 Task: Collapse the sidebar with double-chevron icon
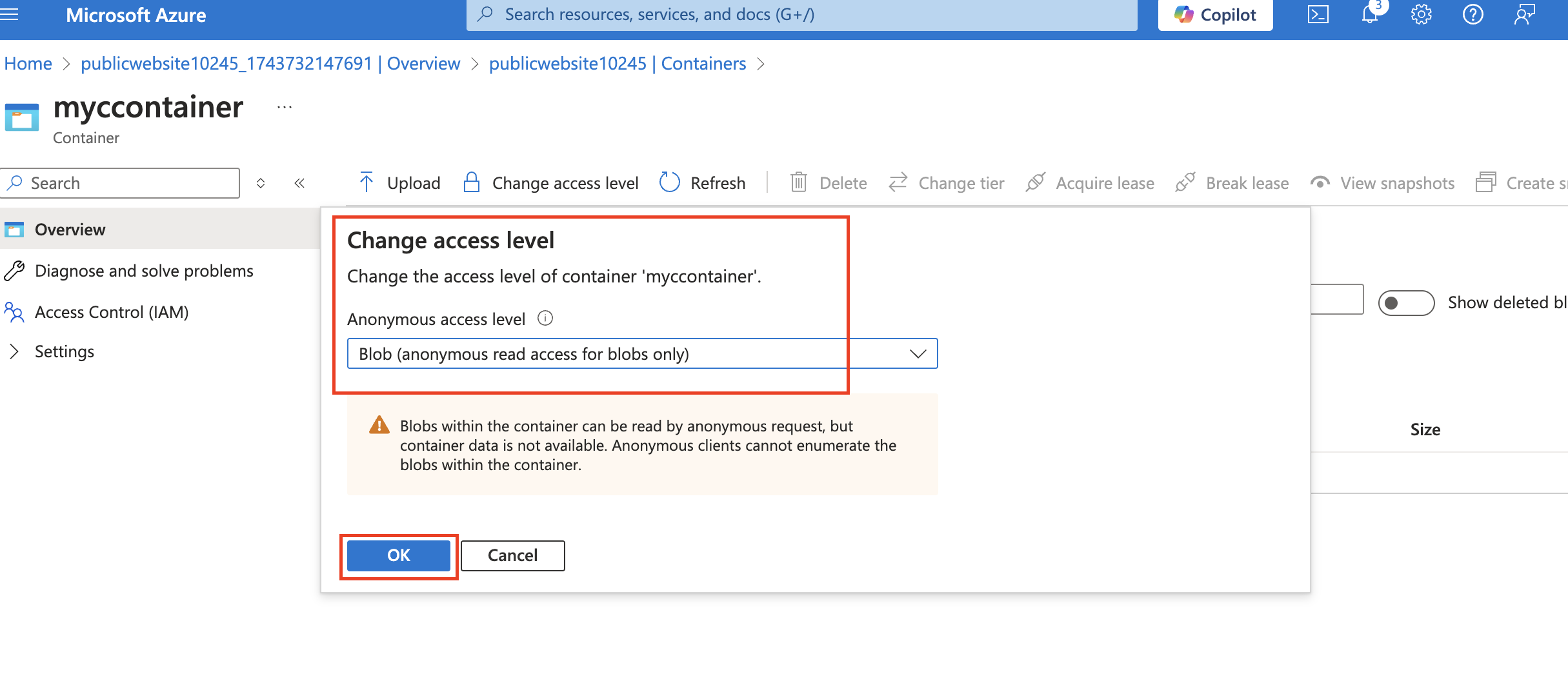pyautogui.click(x=299, y=183)
